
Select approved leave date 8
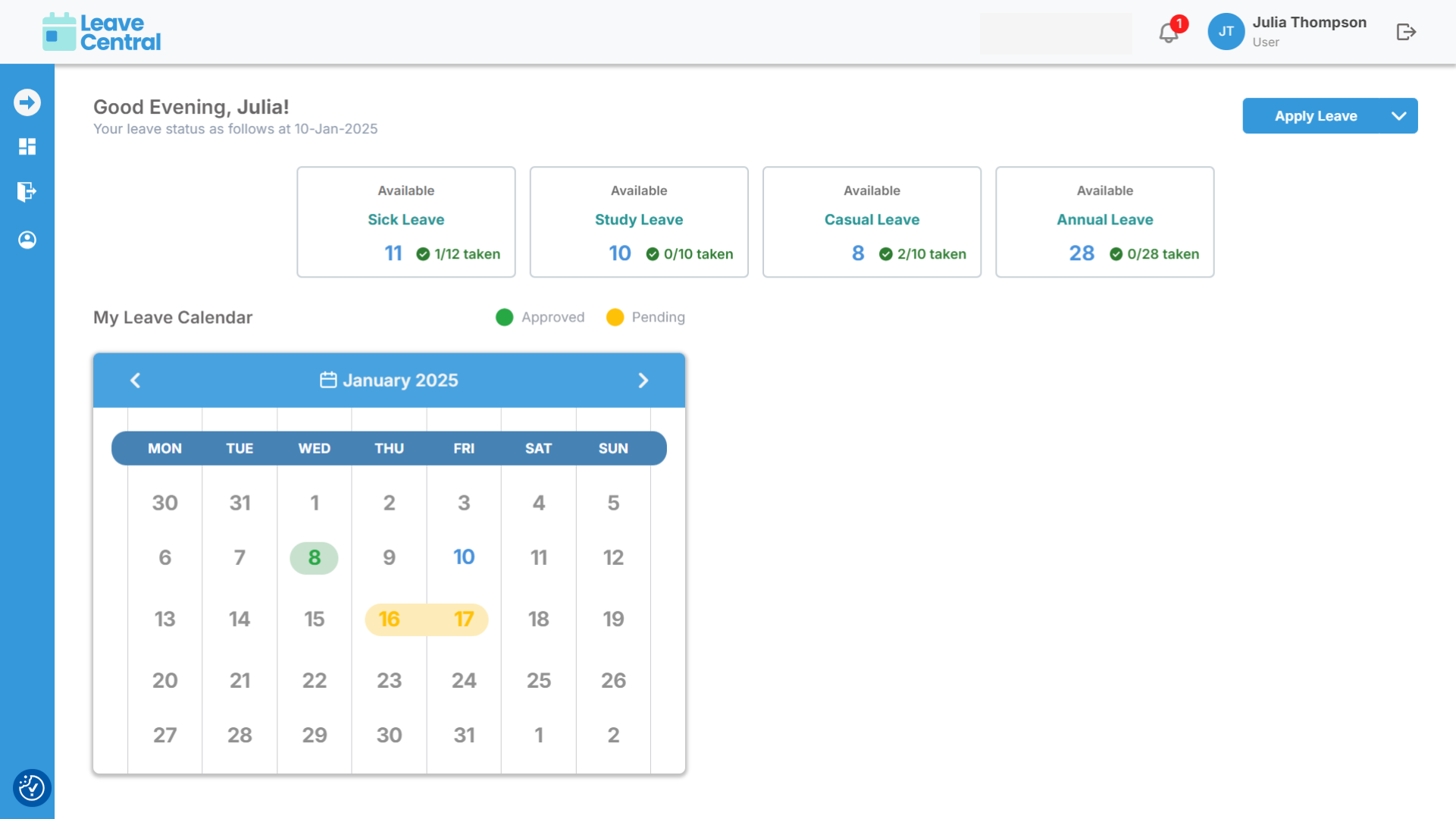pyautogui.click(x=314, y=557)
